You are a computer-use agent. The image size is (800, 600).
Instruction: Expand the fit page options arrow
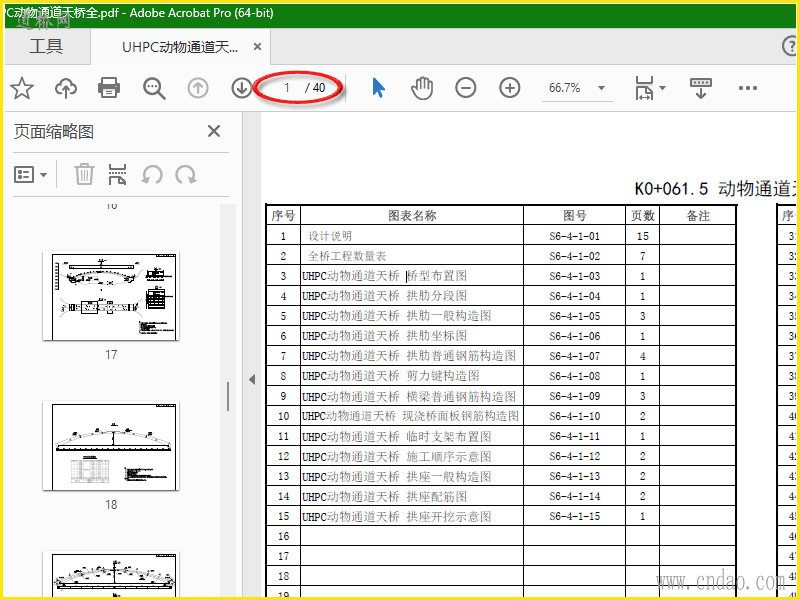tap(662, 88)
